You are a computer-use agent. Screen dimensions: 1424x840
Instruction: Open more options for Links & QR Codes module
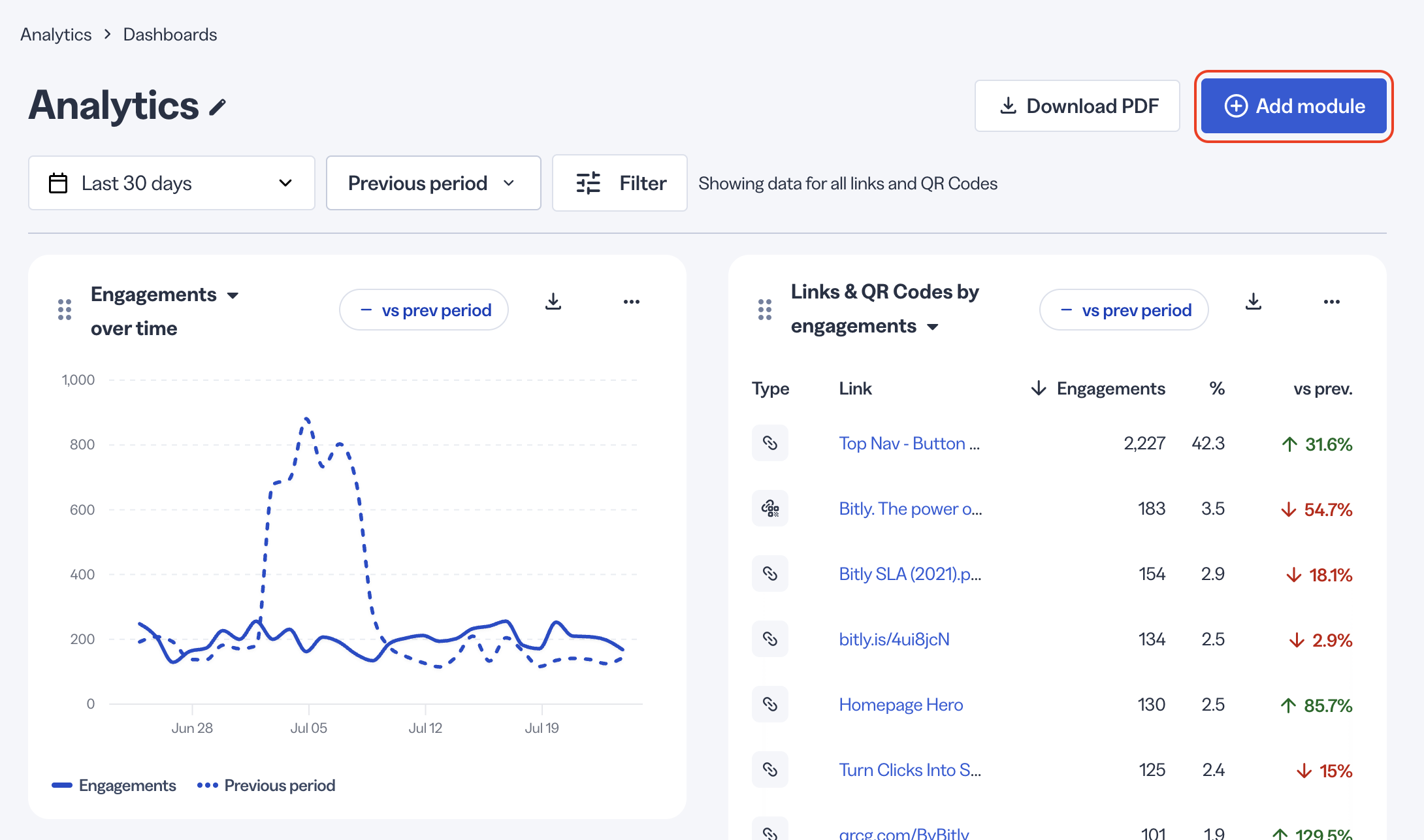1332,302
